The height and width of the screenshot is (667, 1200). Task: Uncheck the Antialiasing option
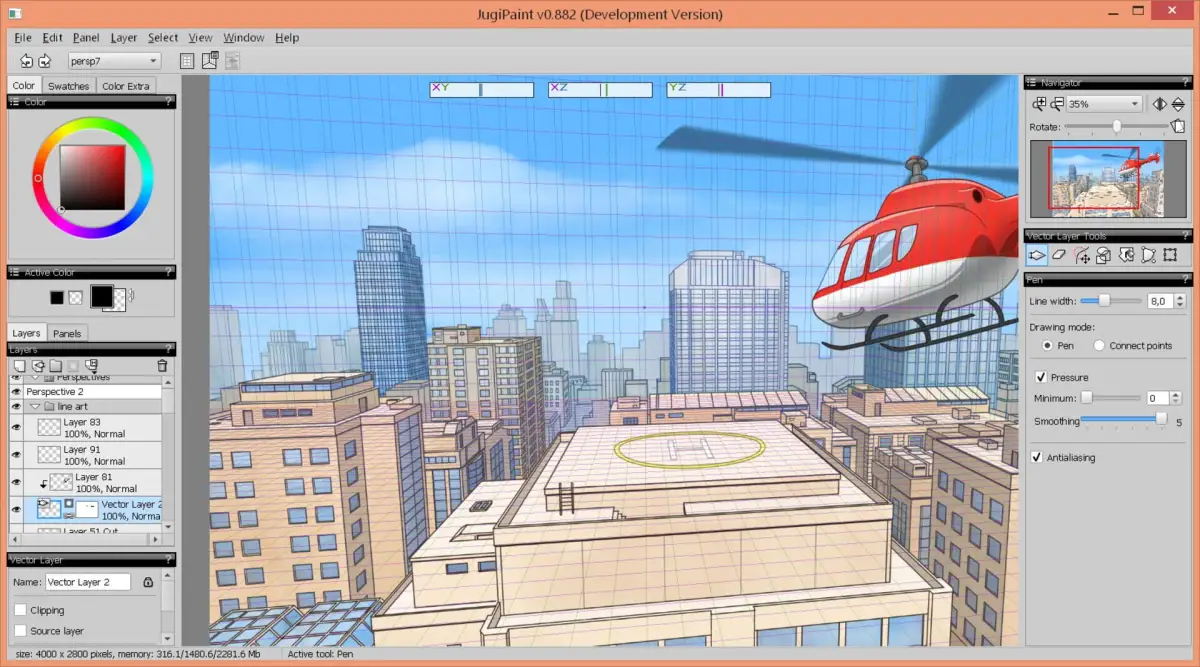click(x=1037, y=457)
